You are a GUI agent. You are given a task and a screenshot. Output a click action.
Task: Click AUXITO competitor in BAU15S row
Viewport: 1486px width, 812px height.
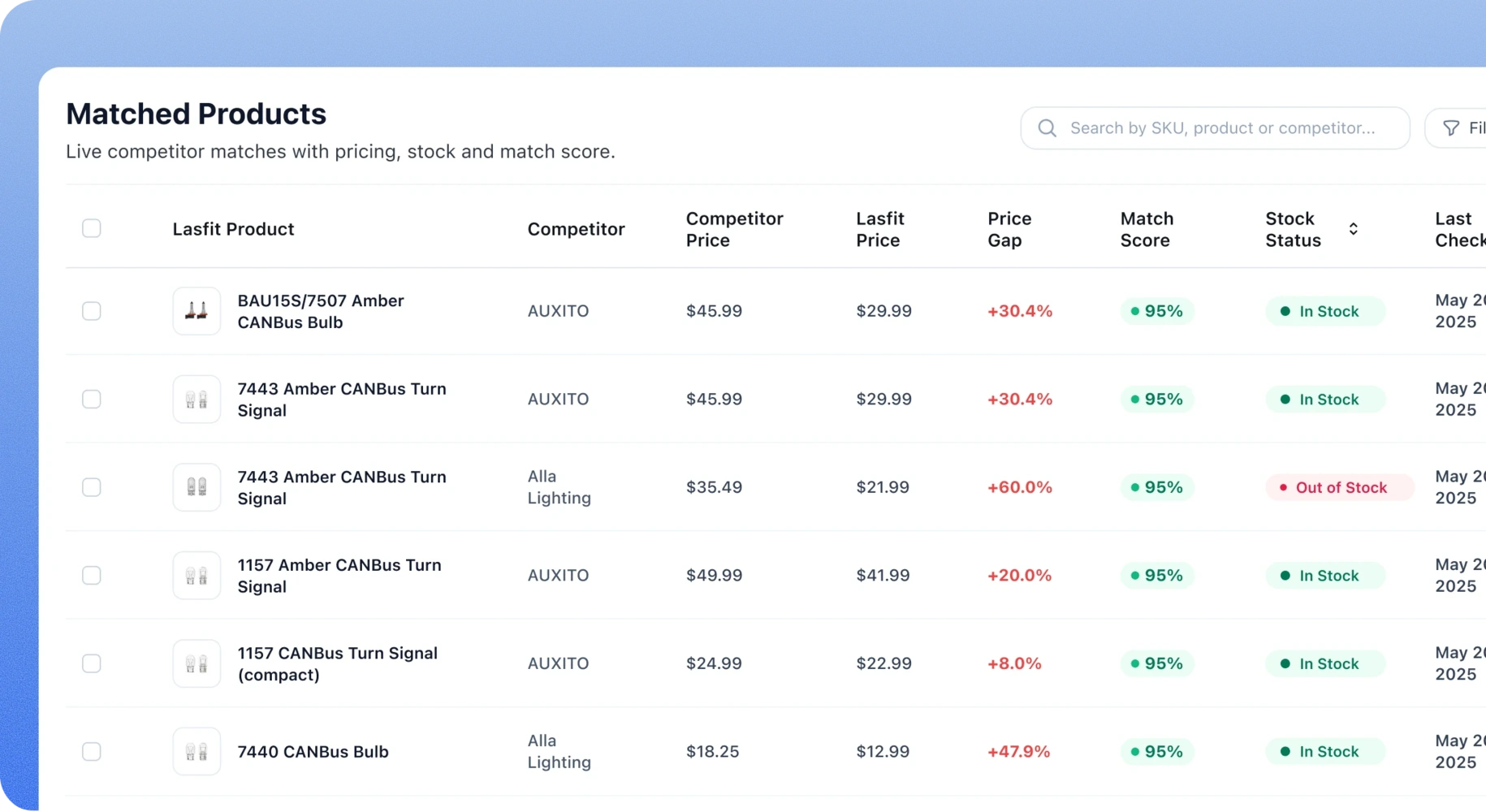[x=558, y=311]
